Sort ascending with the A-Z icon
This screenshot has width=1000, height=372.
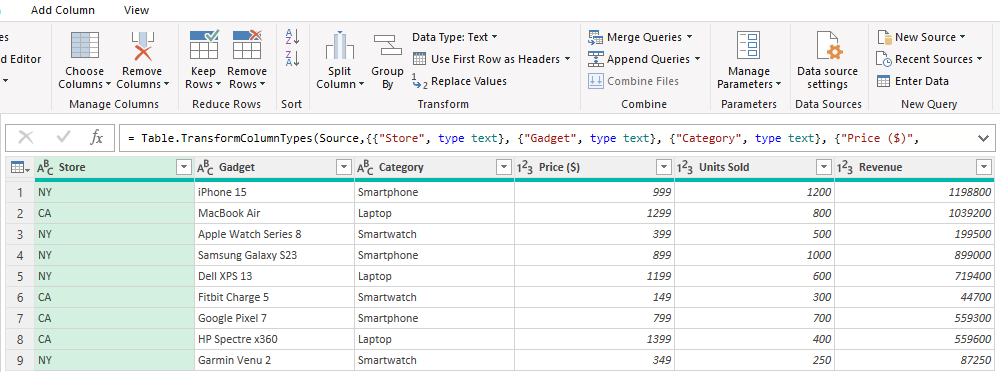click(292, 36)
